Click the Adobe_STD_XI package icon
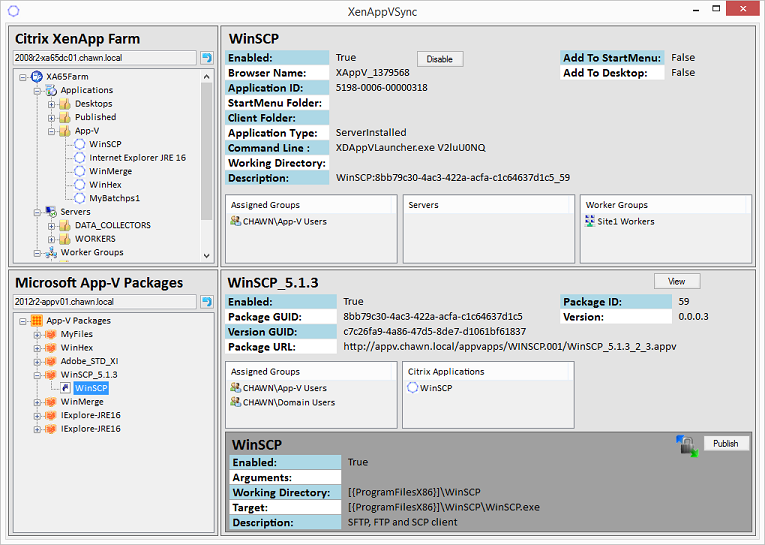This screenshot has height=545, width=765. (51, 361)
